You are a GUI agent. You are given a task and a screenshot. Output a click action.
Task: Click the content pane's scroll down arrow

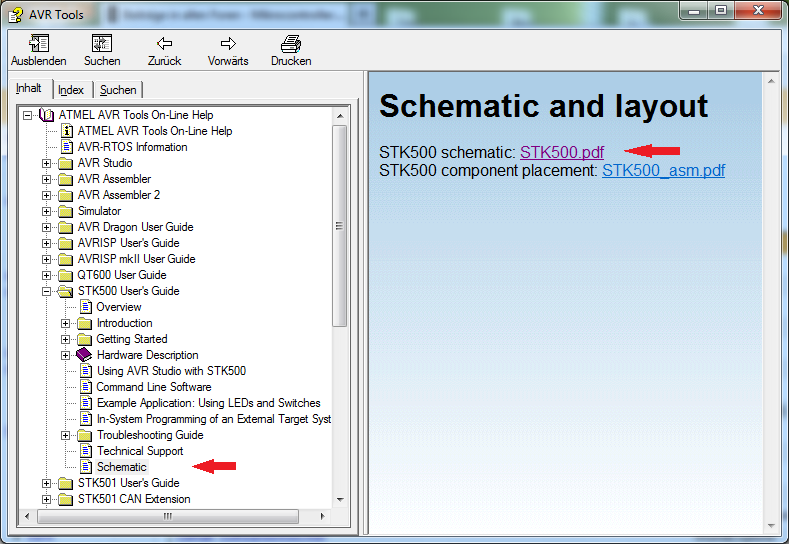771,526
